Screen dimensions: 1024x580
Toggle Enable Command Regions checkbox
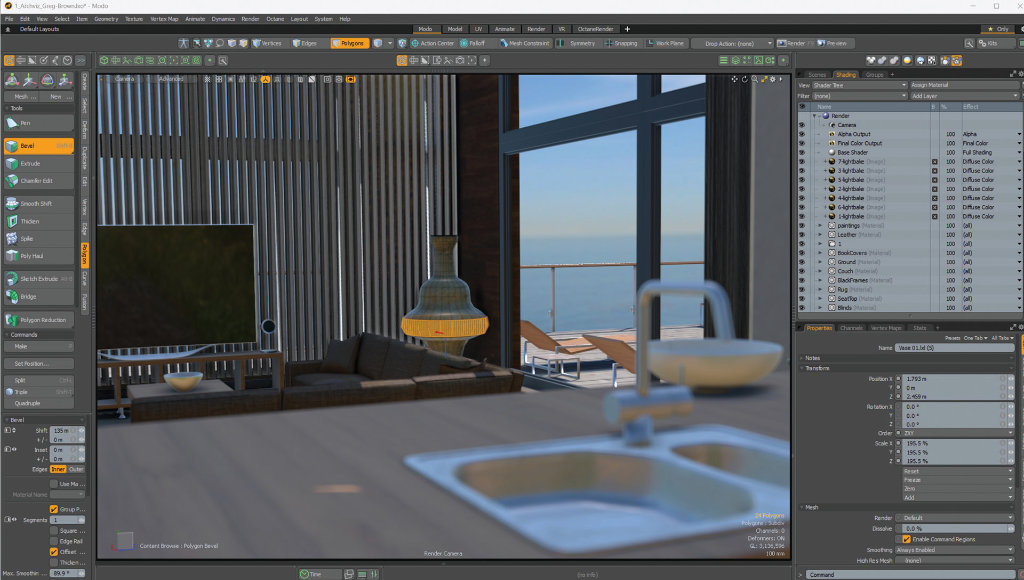tap(906, 539)
